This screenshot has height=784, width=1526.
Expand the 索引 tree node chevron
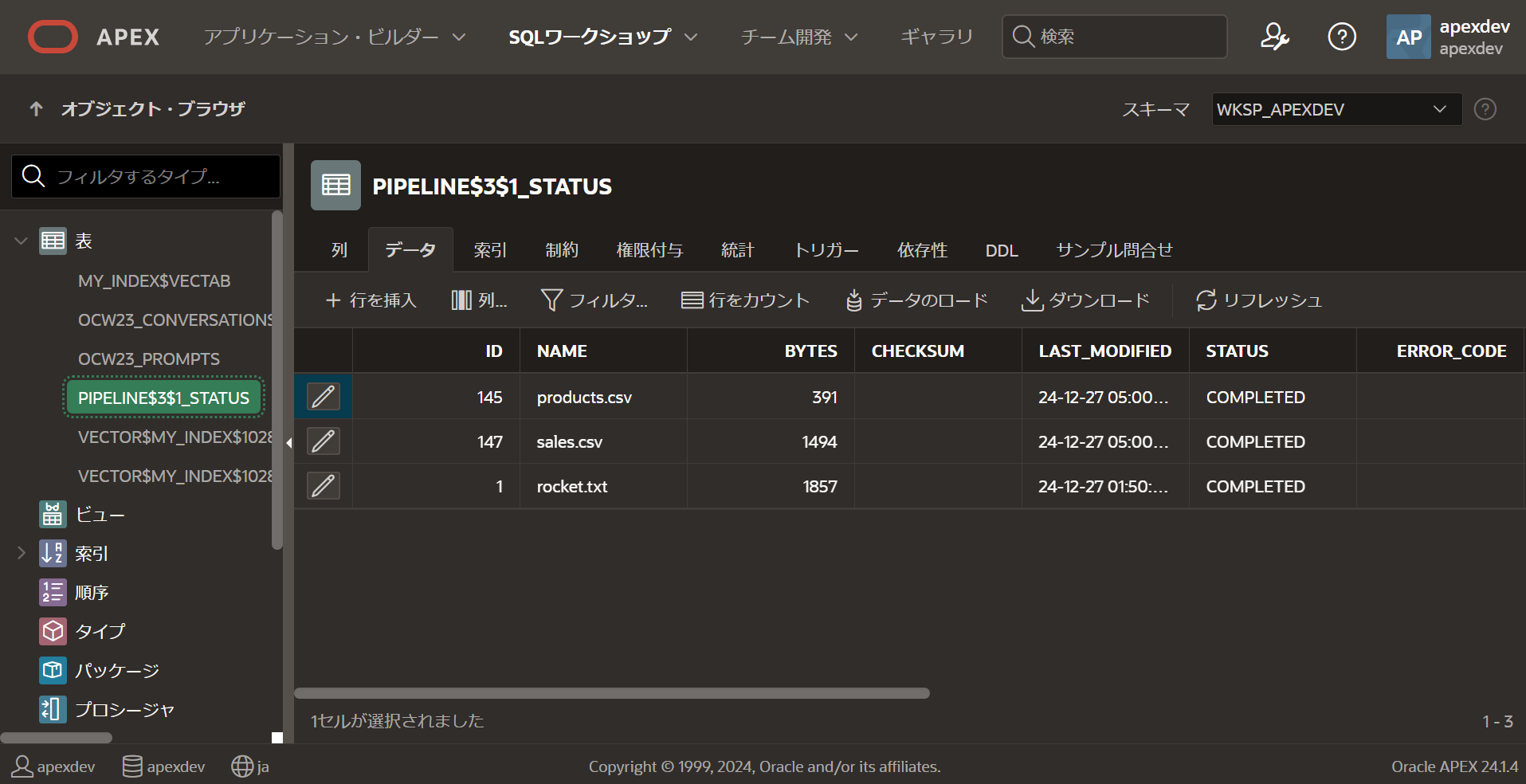pos(22,553)
